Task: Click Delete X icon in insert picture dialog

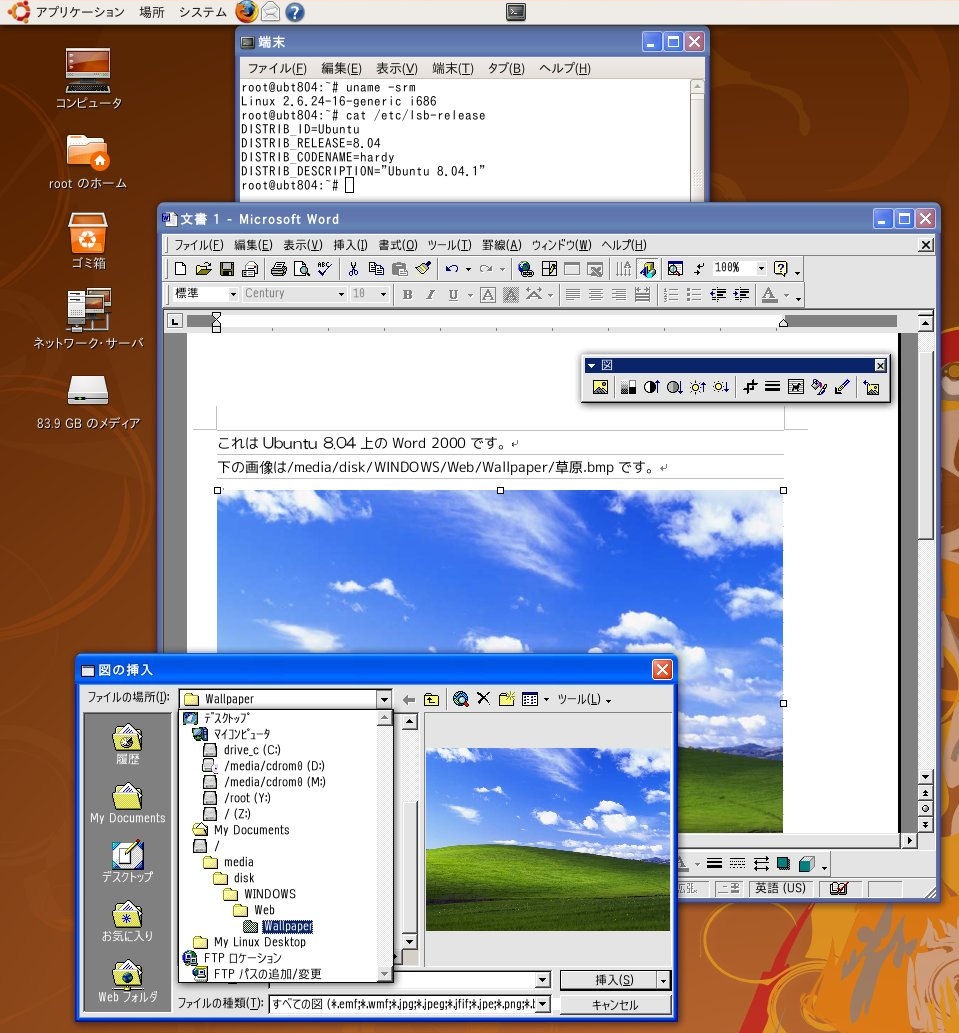Action: (483, 698)
